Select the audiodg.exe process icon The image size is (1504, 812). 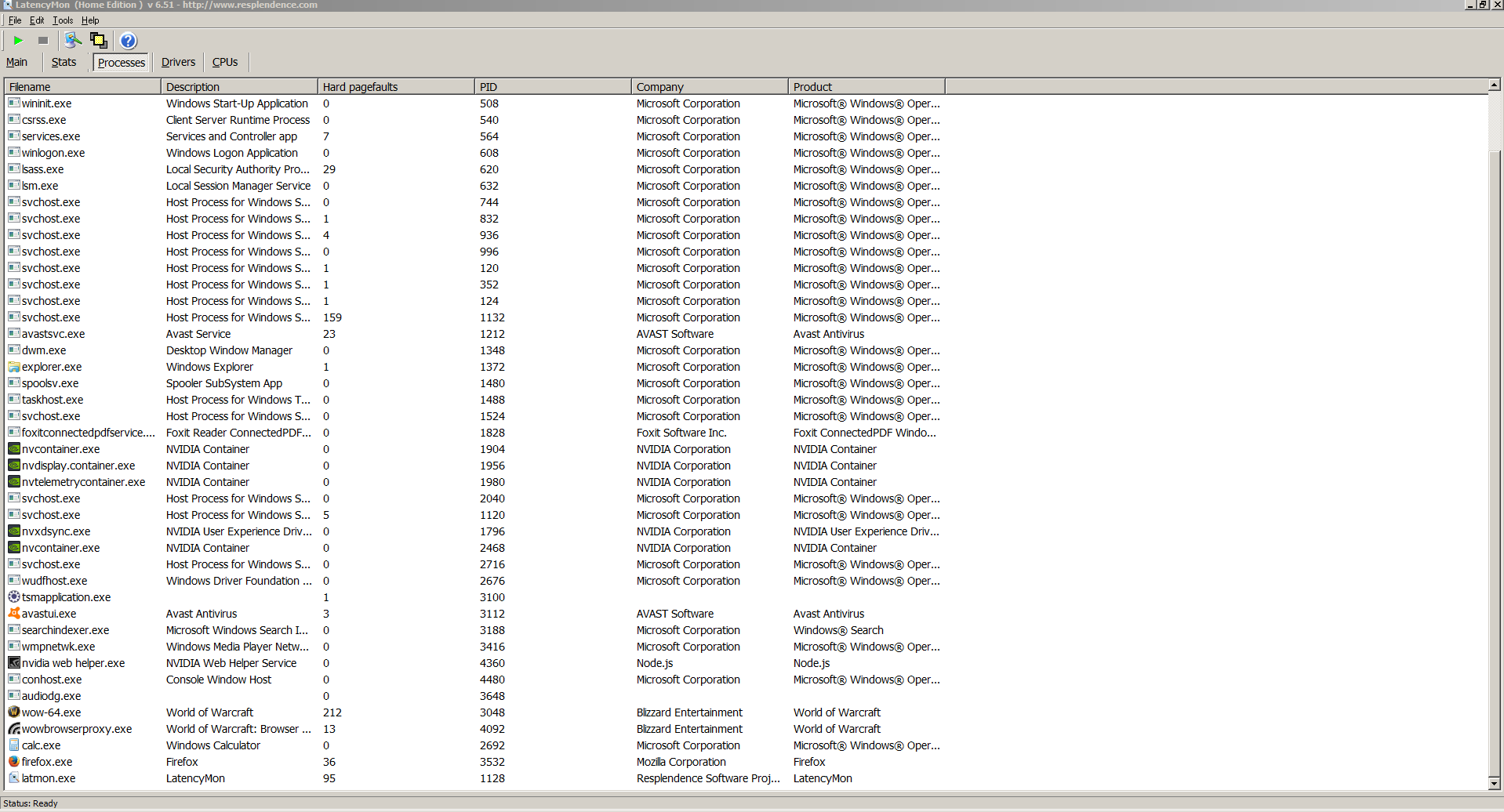[x=14, y=696]
